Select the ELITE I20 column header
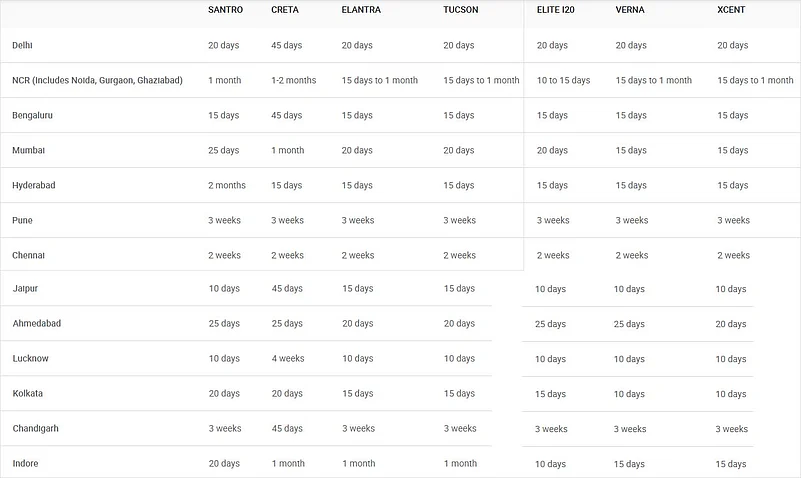801x478 pixels. click(556, 10)
